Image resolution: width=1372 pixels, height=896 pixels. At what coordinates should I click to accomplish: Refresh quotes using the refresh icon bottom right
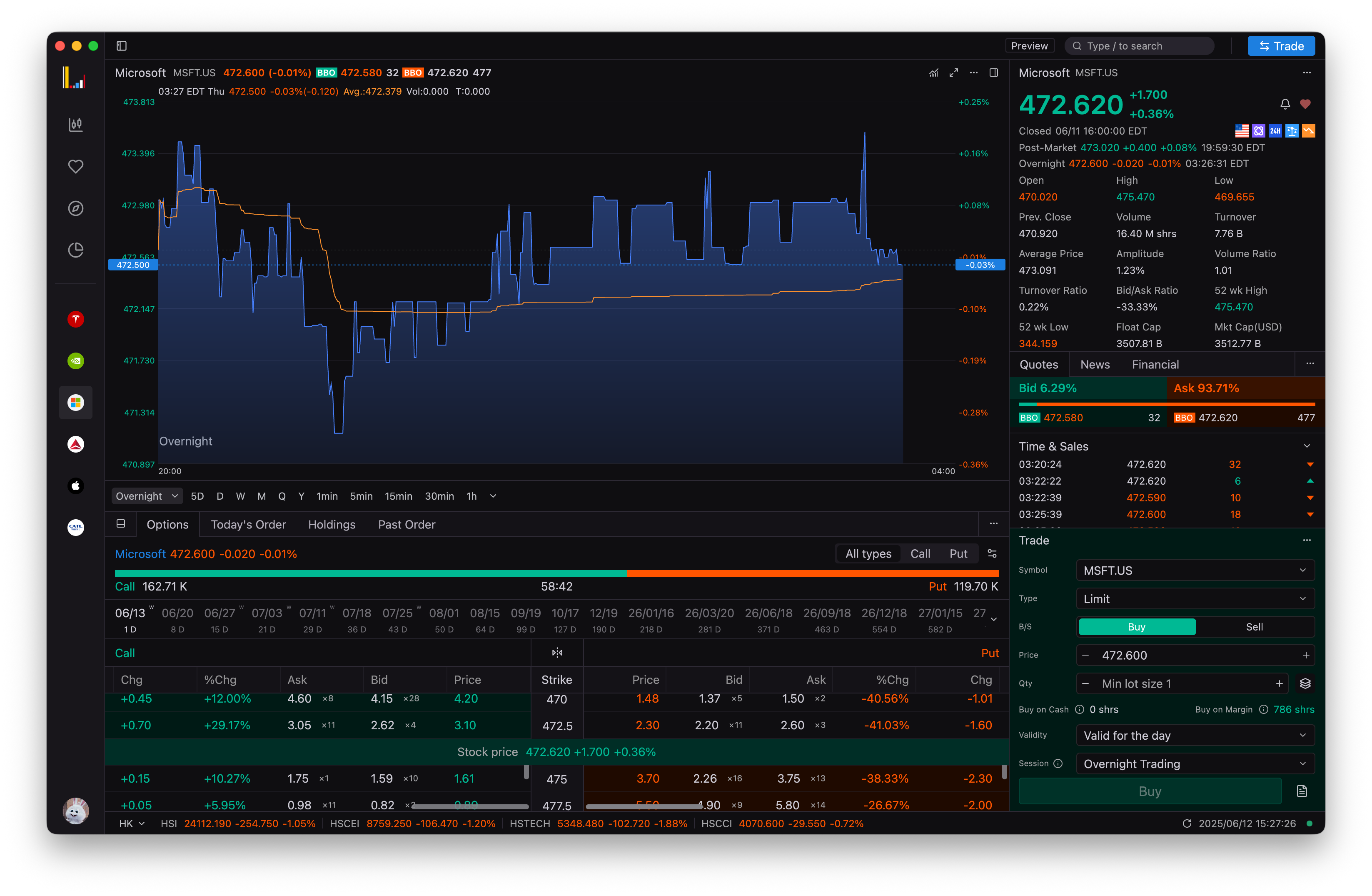tap(1187, 823)
